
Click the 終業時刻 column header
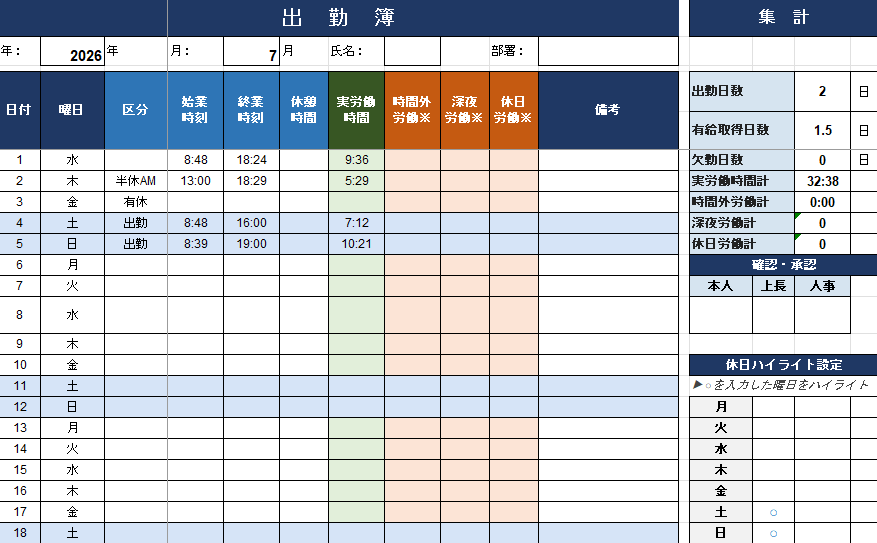point(251,110)
